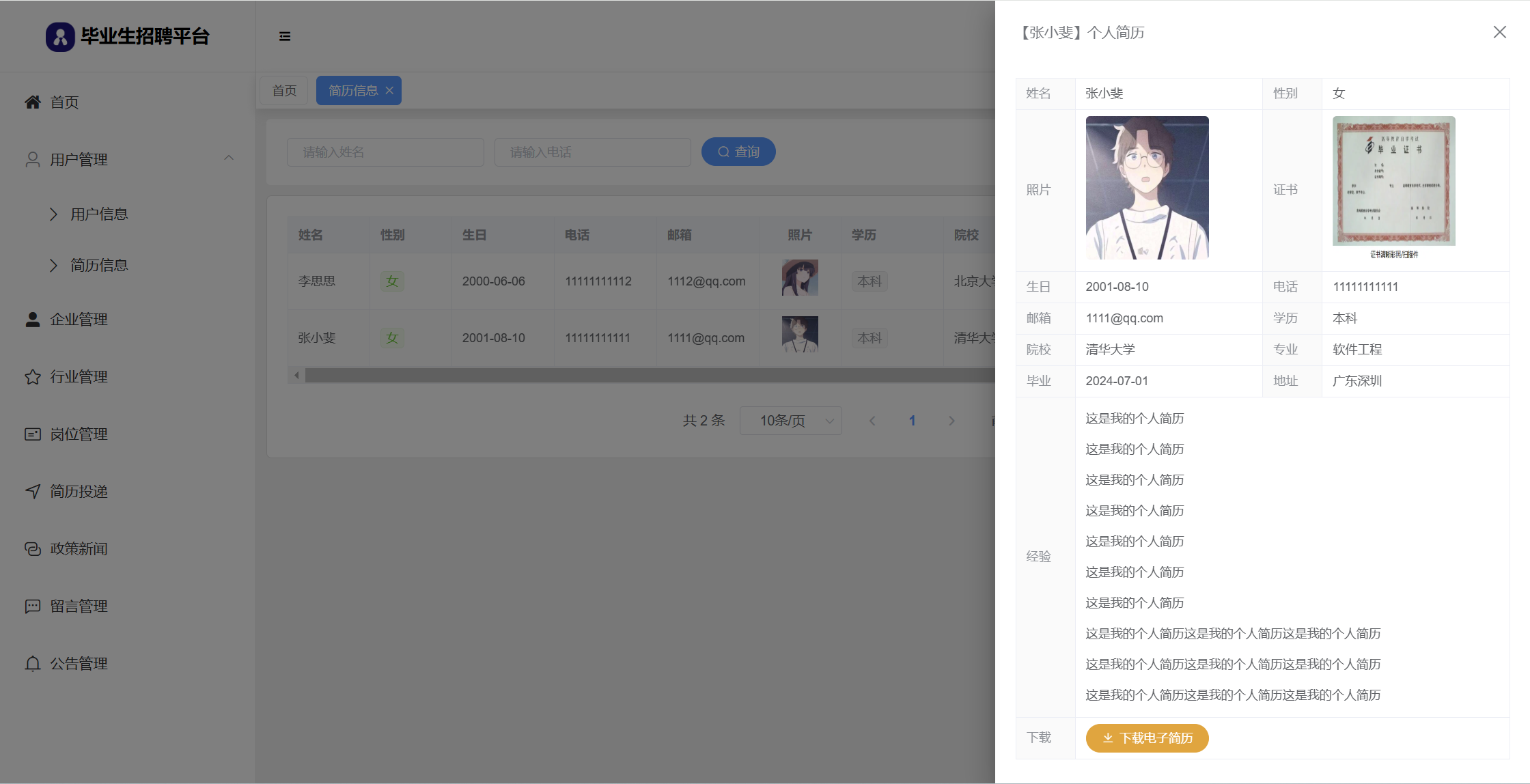Close the 简历信息 tab with its X
Viewport: 1530px width, 784px height.
(389, 91)
